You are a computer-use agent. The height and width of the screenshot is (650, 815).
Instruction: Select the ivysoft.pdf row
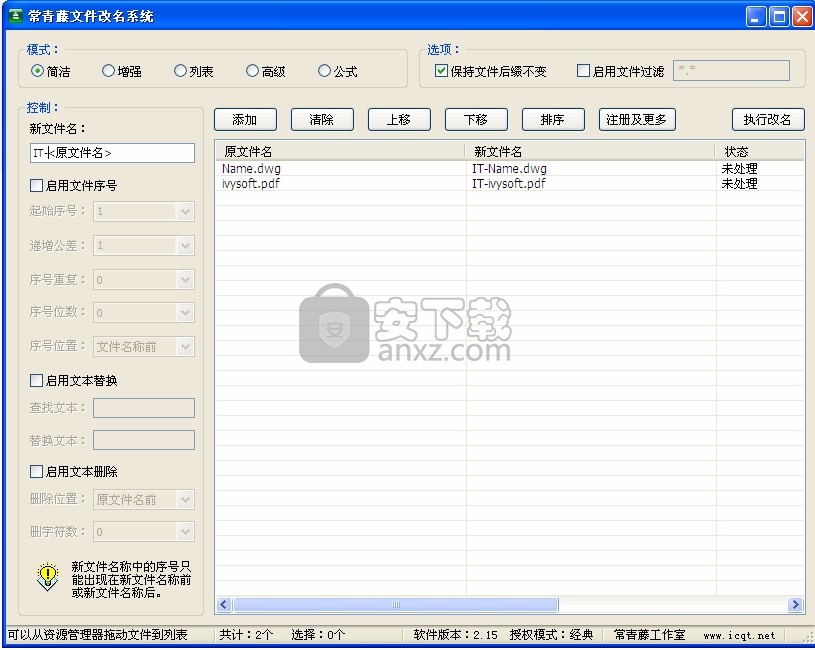pos(510,183)
